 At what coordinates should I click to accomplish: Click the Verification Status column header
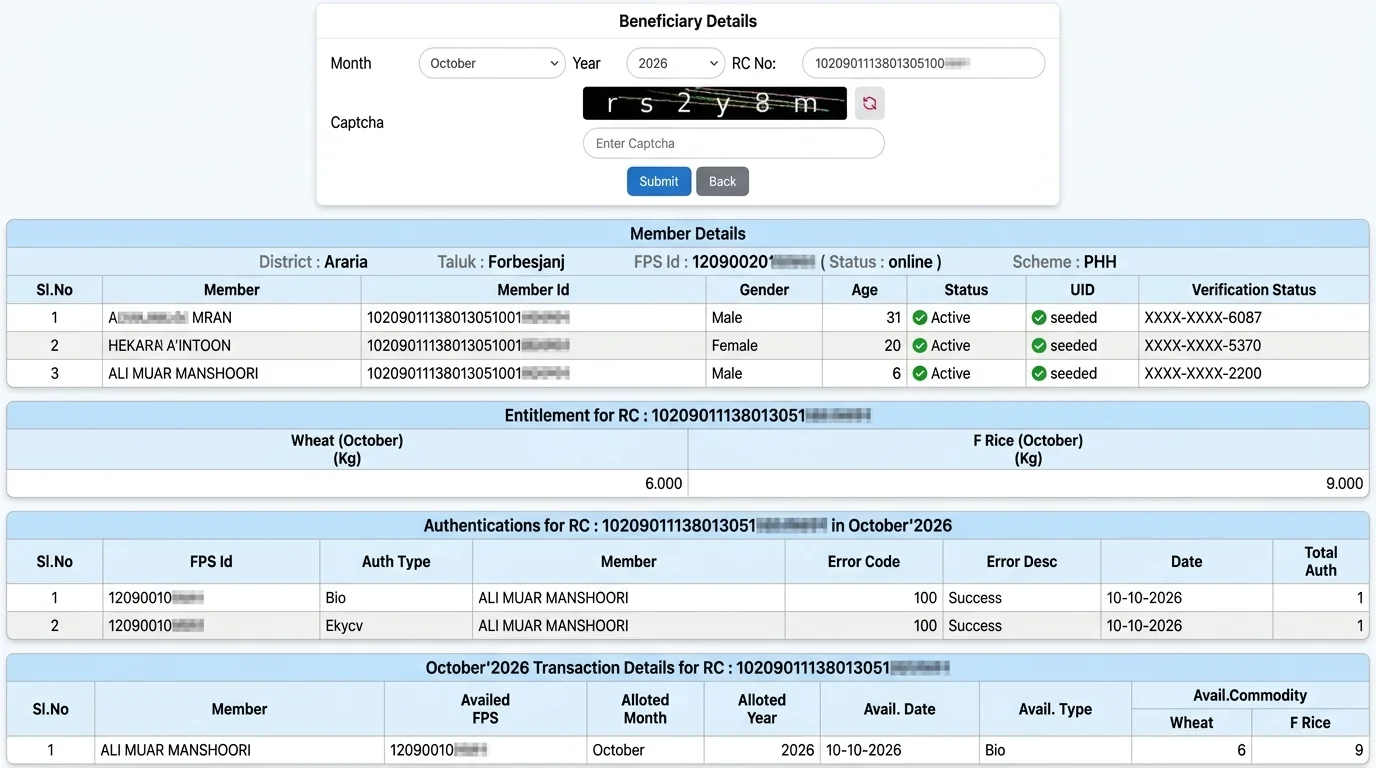(1253, 290)
